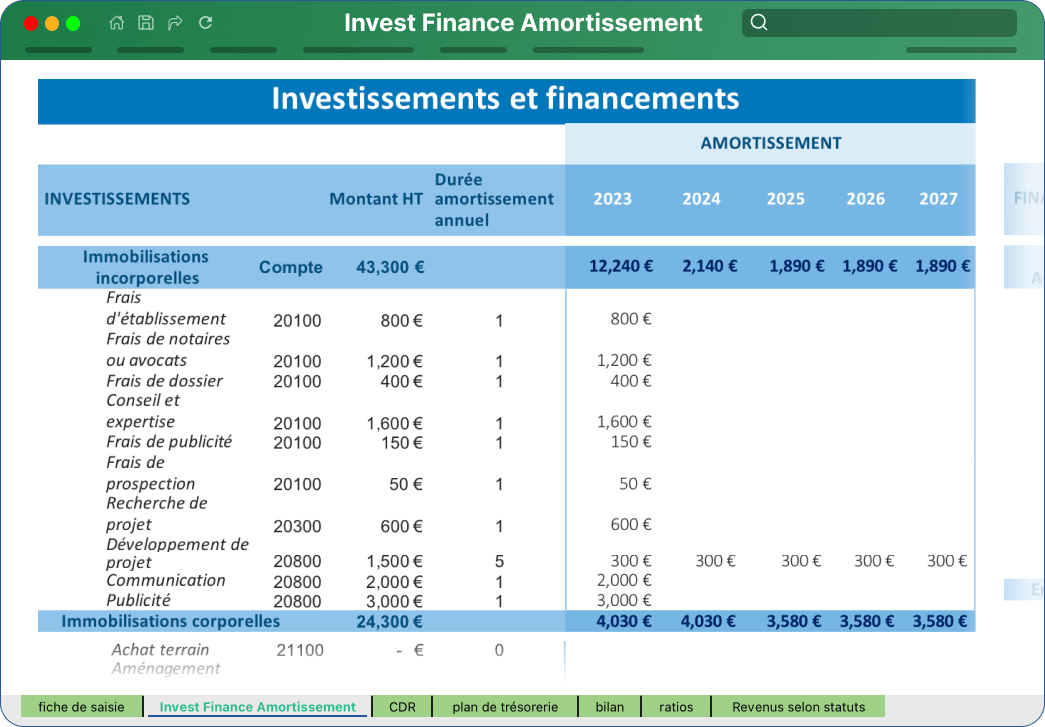The image size is (1045, 727).
Task: Select the 2023 amortissement column header
Action: tap(612, 199)
